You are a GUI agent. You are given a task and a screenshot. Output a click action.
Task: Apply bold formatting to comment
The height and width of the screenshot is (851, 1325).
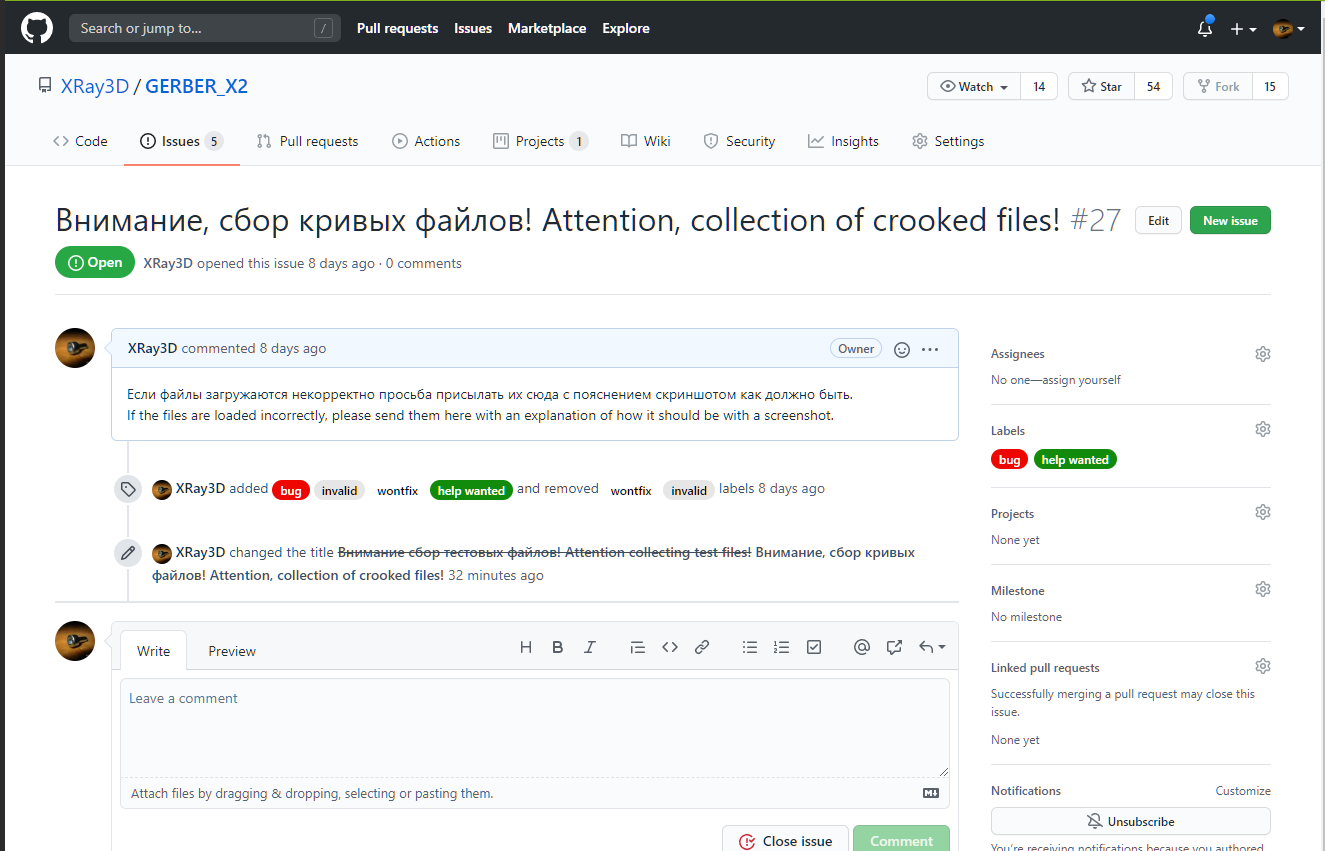558,647
